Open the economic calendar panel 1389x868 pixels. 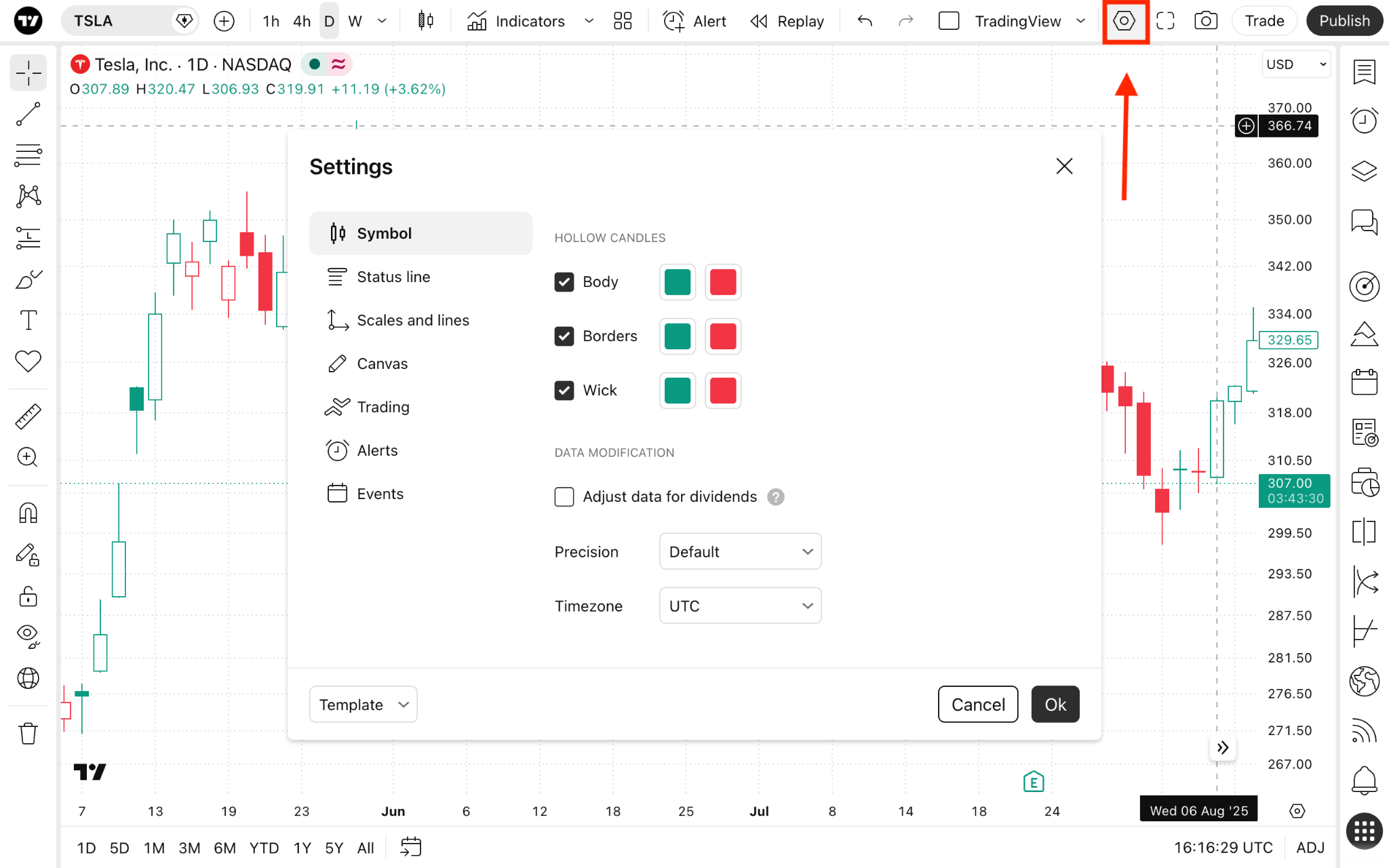(1364, 382)
